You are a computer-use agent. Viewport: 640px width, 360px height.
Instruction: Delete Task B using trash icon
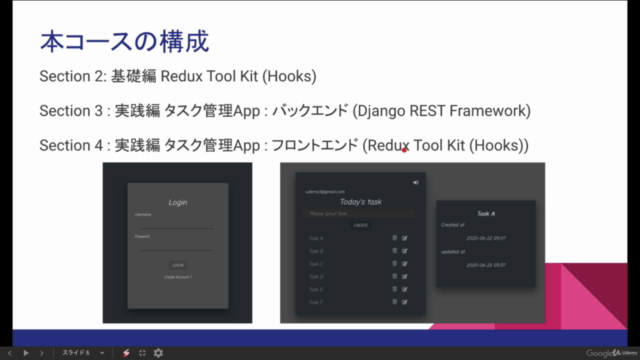tap(394, 251)
